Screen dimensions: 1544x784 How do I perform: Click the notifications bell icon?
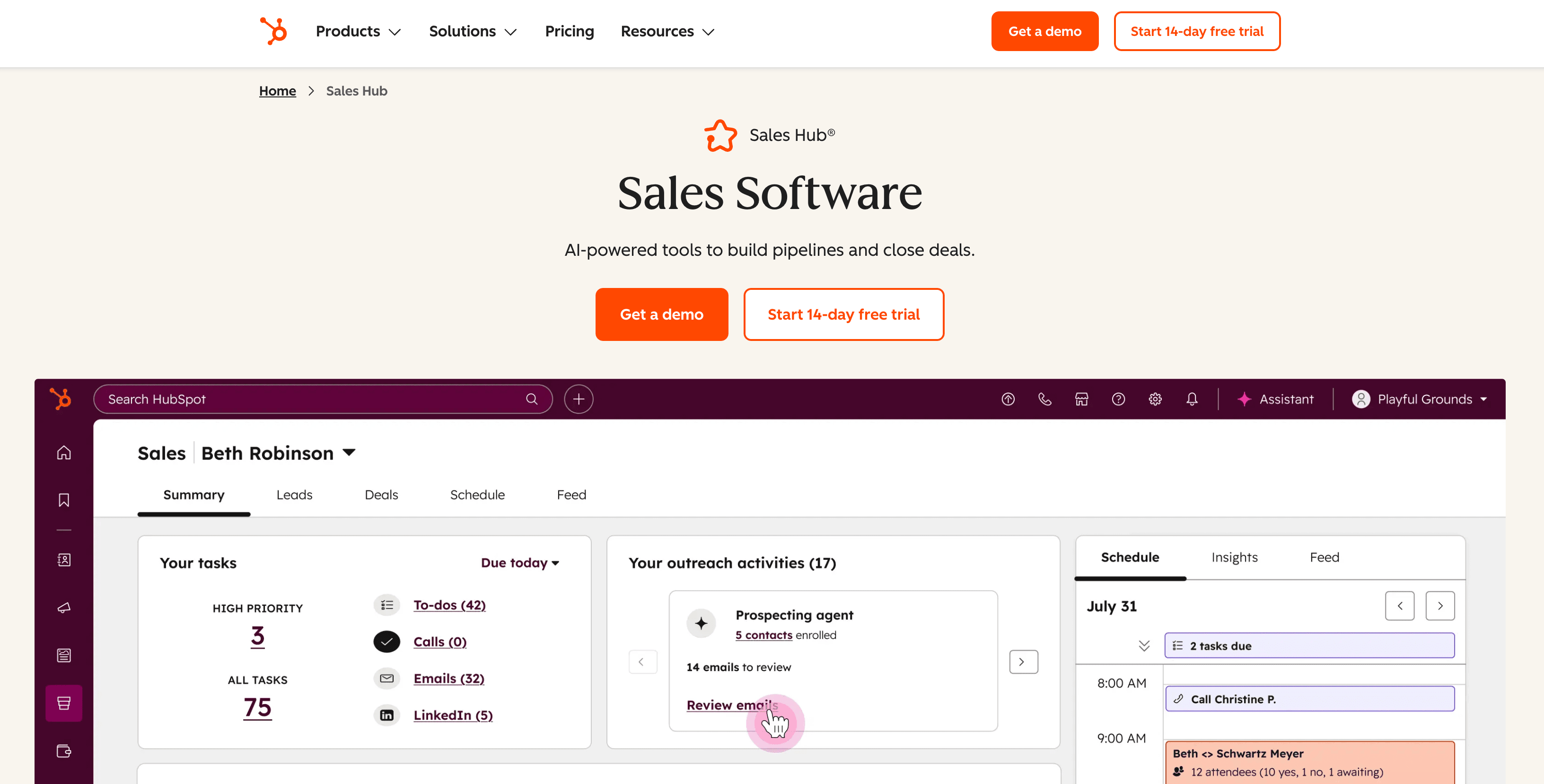click(x=1192, y=399)
